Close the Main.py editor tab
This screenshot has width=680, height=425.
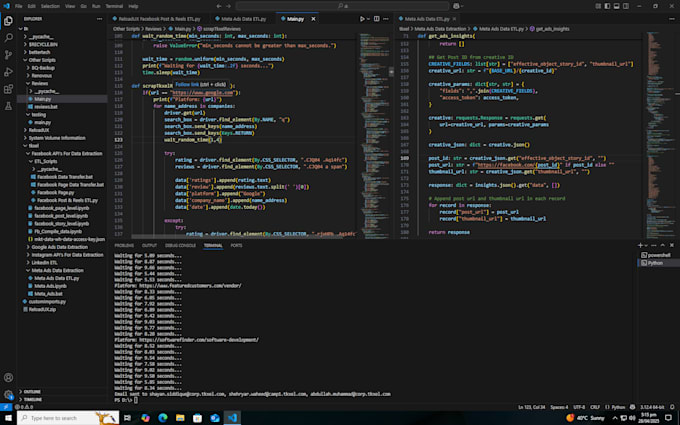313,19
